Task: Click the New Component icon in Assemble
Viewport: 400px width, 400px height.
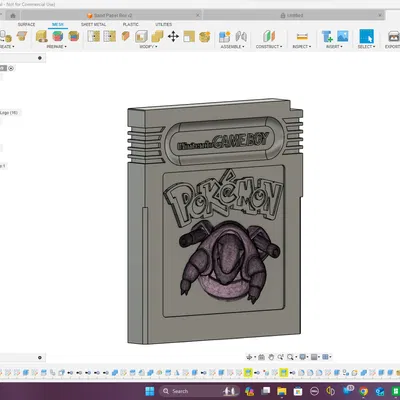Action: coord(225,36)
